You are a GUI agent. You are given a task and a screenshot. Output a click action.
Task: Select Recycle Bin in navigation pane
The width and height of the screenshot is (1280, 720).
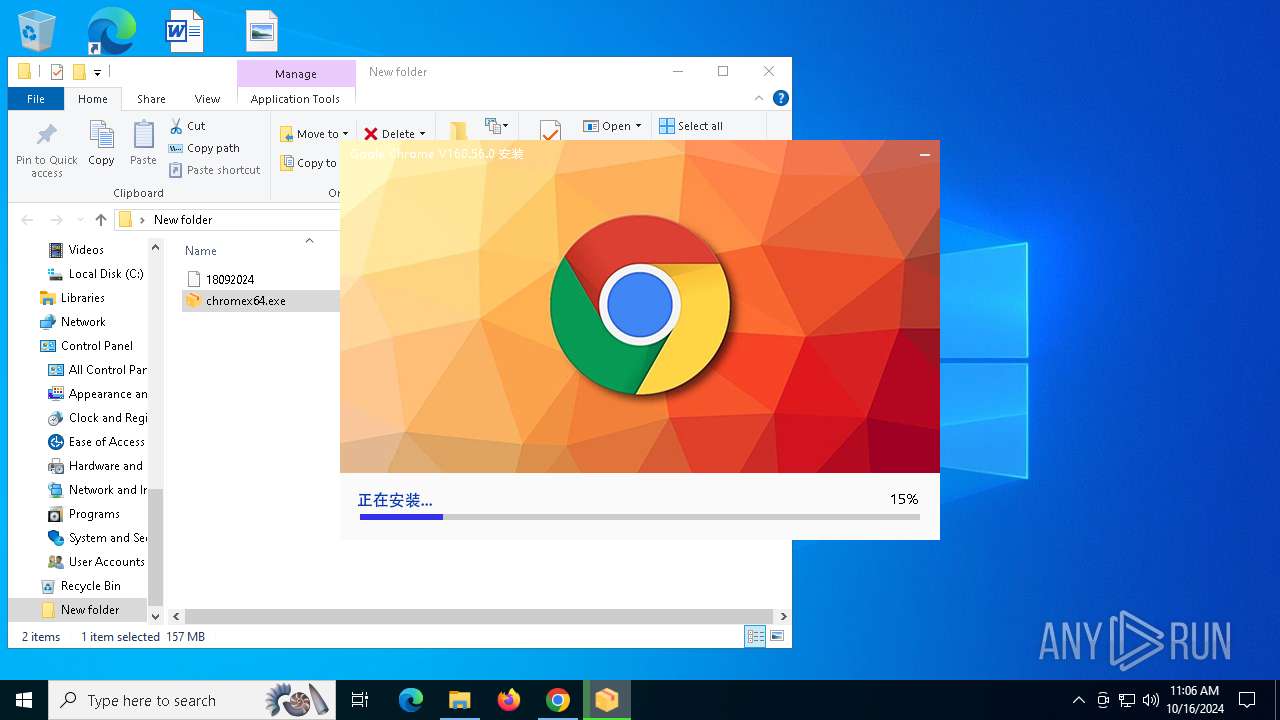(90, 586)
